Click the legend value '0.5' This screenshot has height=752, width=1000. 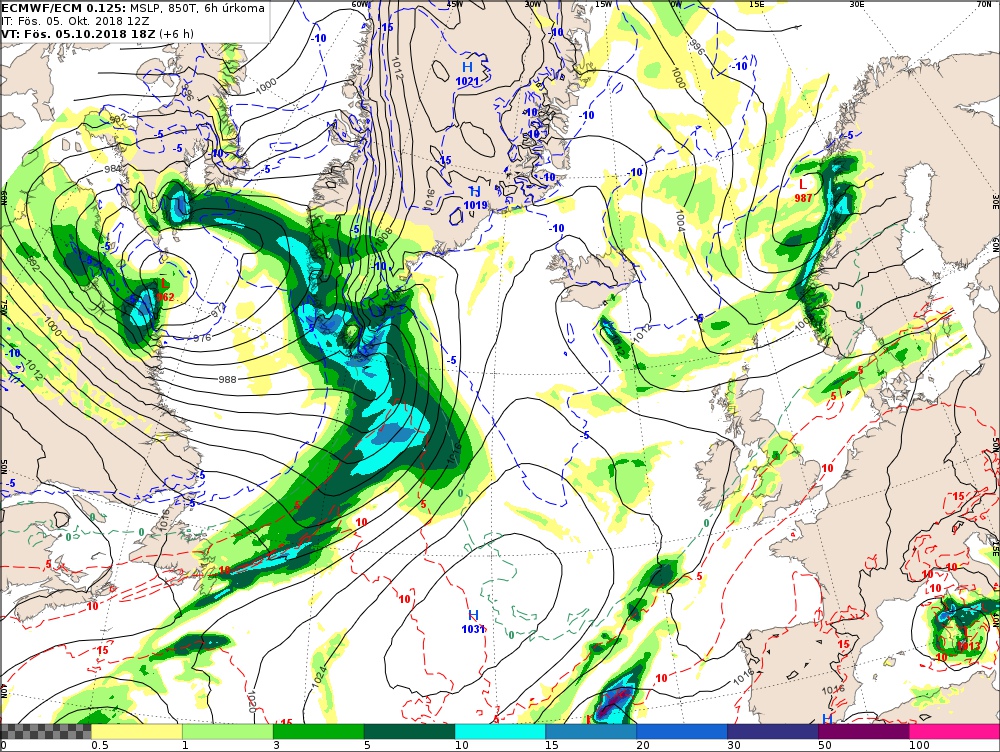[99, 745]
